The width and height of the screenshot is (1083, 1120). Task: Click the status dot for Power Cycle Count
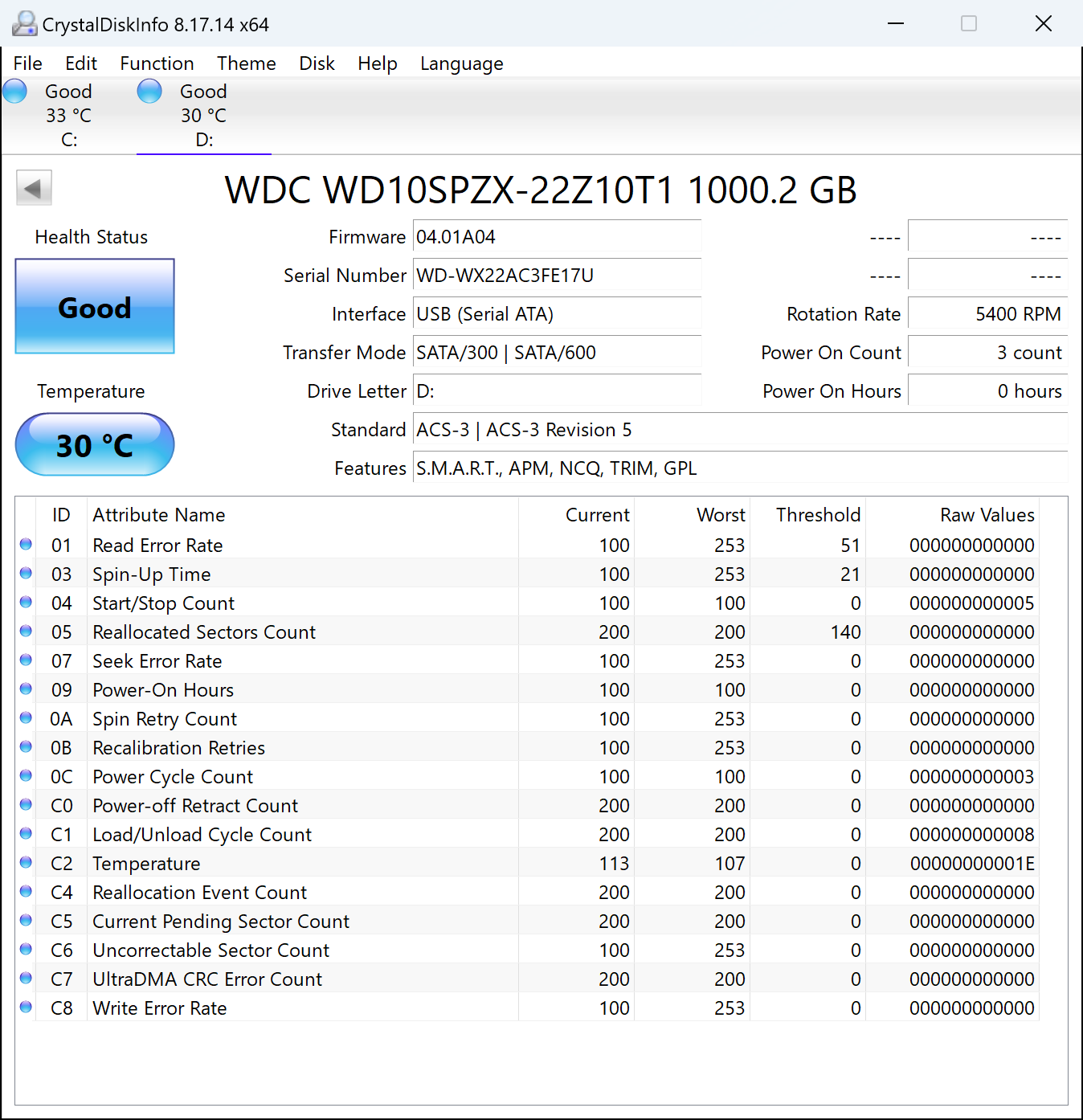tap(26, 775)
